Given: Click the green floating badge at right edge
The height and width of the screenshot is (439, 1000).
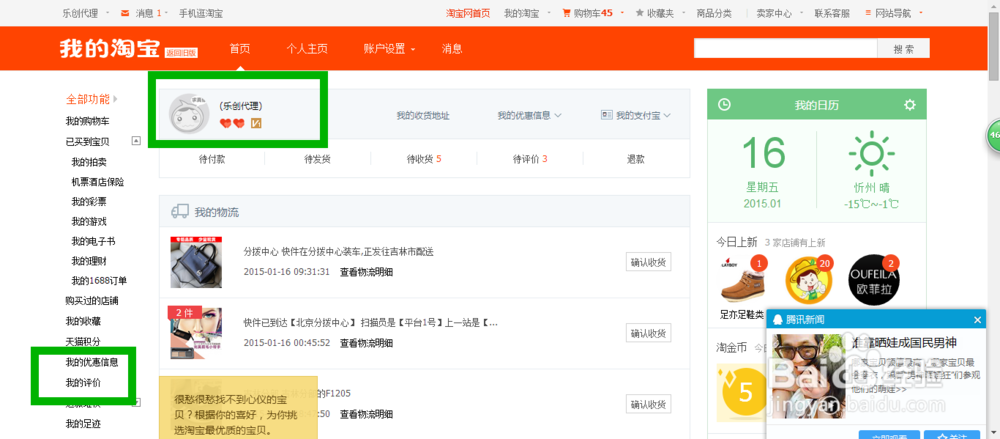Looking at the screenshot, I should (x=993, y=135).
